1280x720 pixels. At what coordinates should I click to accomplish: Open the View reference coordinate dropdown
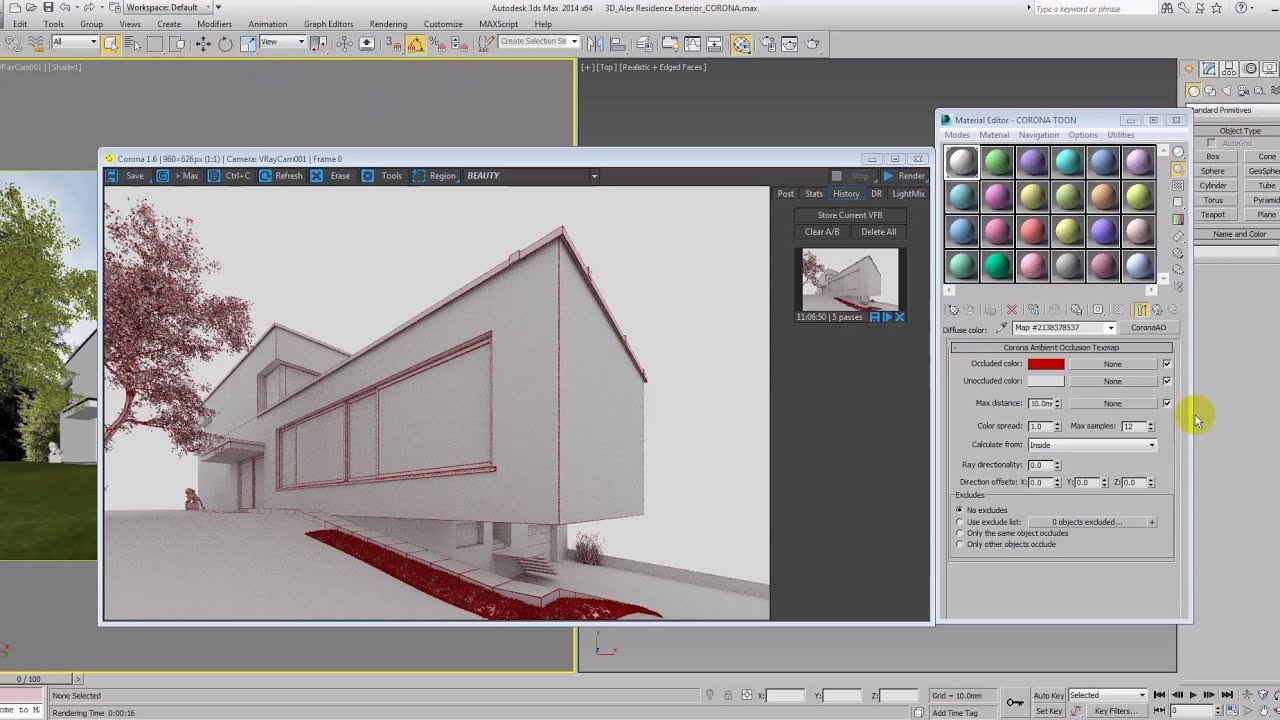(283, 42)
